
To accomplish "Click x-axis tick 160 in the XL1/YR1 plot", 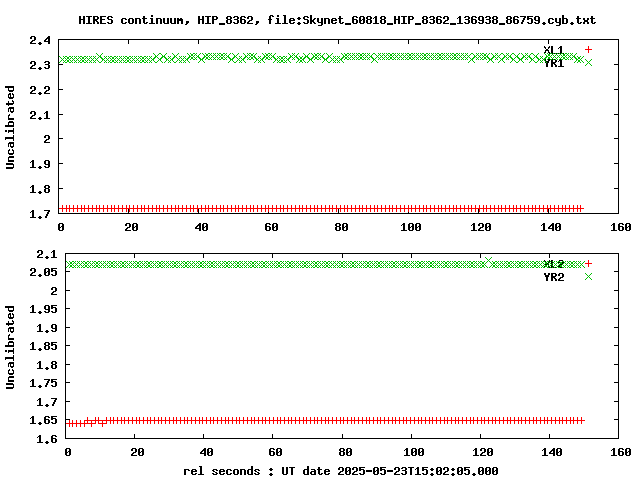I will tap(621, 227).
